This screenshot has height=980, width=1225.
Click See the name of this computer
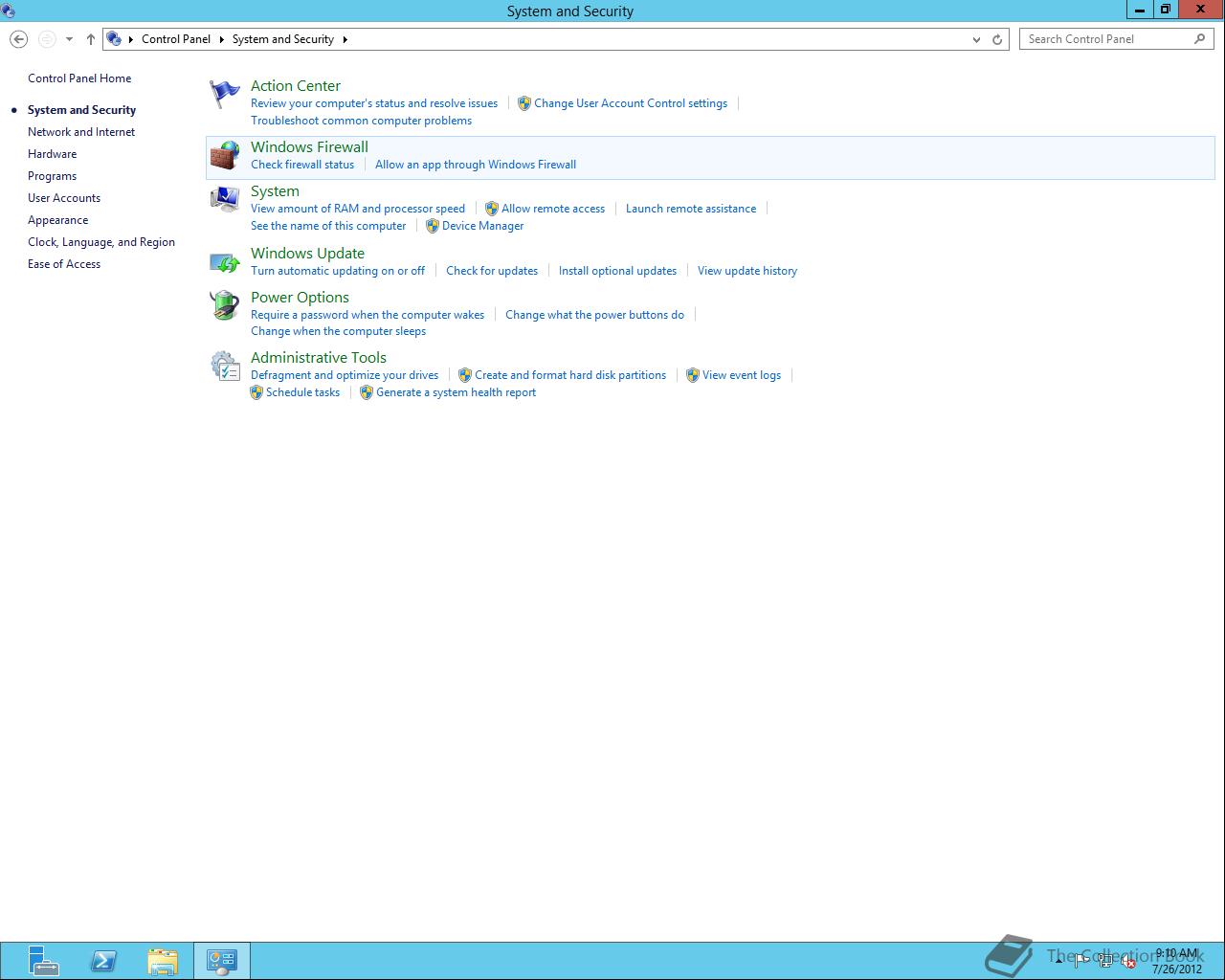click(x=328, y=226)
